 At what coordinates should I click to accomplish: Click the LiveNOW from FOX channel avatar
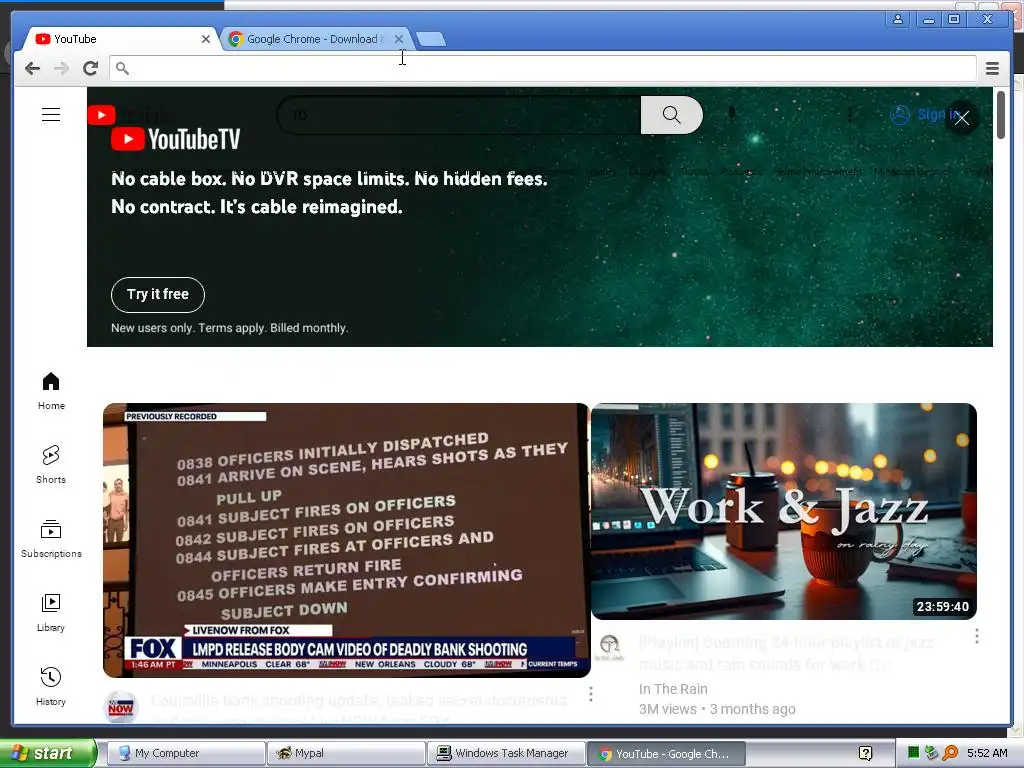tap(121, 707)
